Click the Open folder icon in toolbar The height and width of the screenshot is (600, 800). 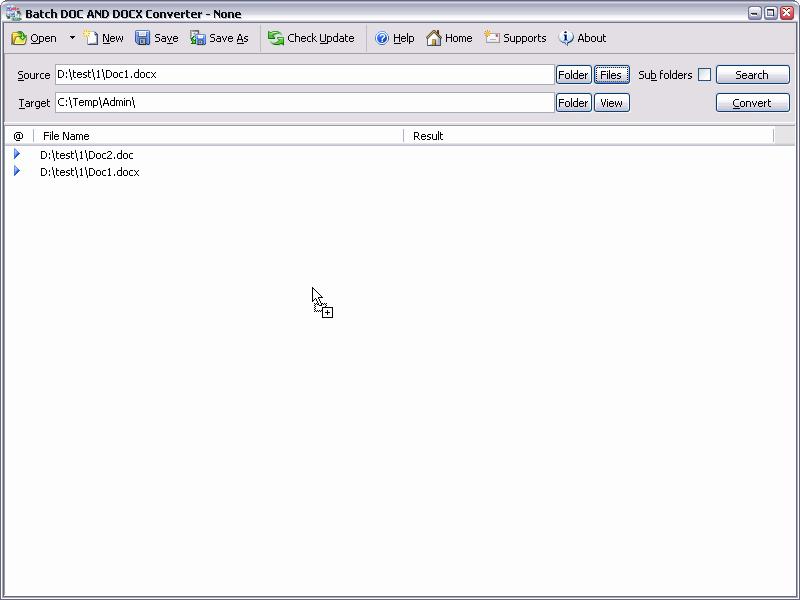coord(19,38)
